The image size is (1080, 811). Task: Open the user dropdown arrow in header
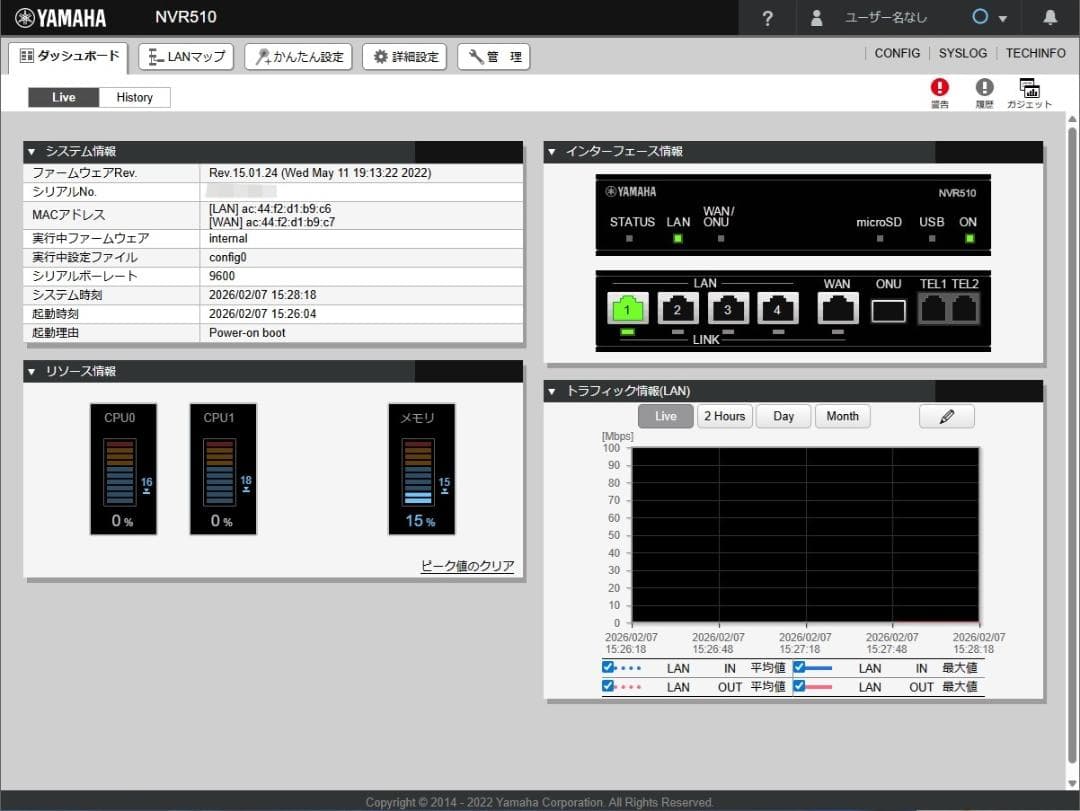pos(1002,19)
